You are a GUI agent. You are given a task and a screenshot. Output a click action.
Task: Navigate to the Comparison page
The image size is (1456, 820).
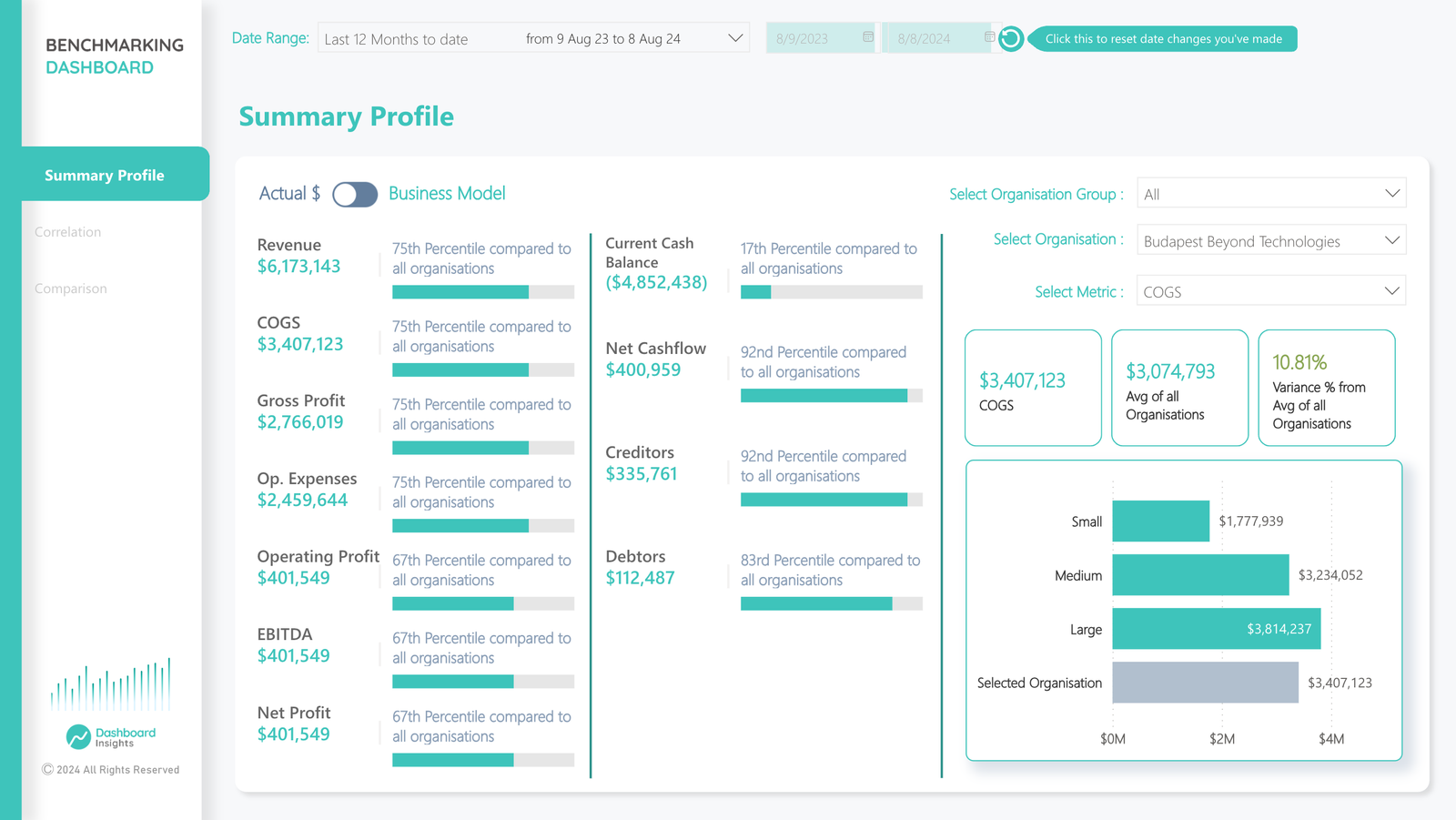pyautogui.click(x=71, y=289)
